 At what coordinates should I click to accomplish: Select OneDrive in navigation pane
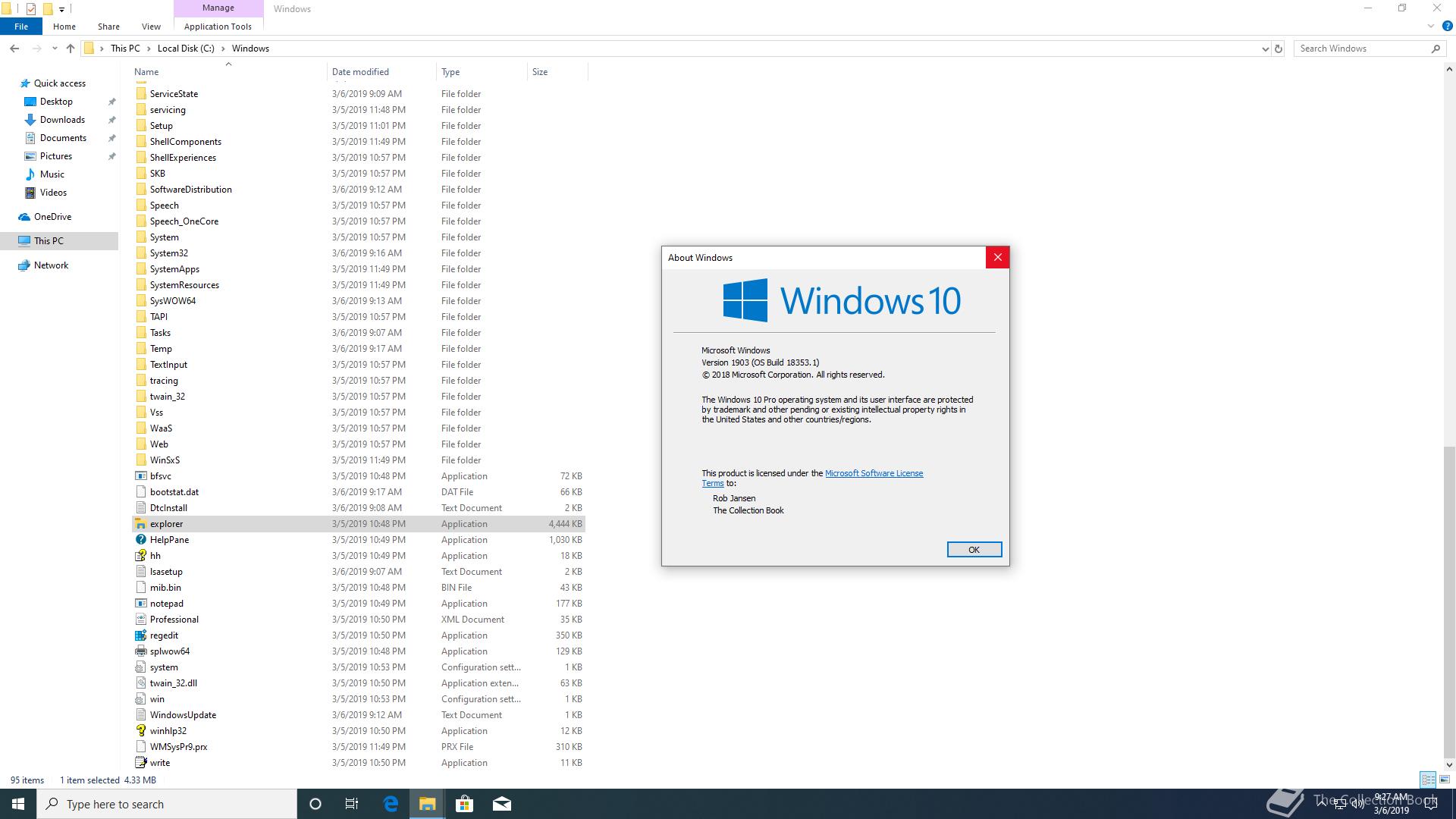(52, 217)
